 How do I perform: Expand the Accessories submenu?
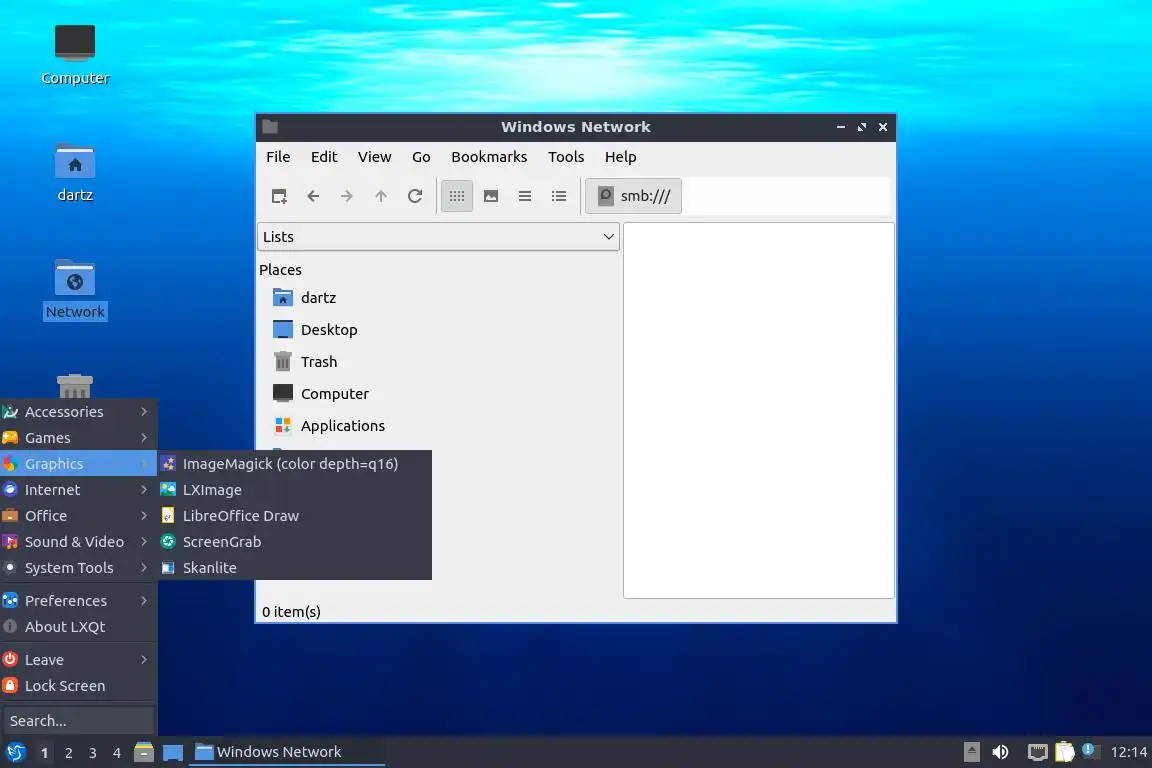click(x=79, y=412)
